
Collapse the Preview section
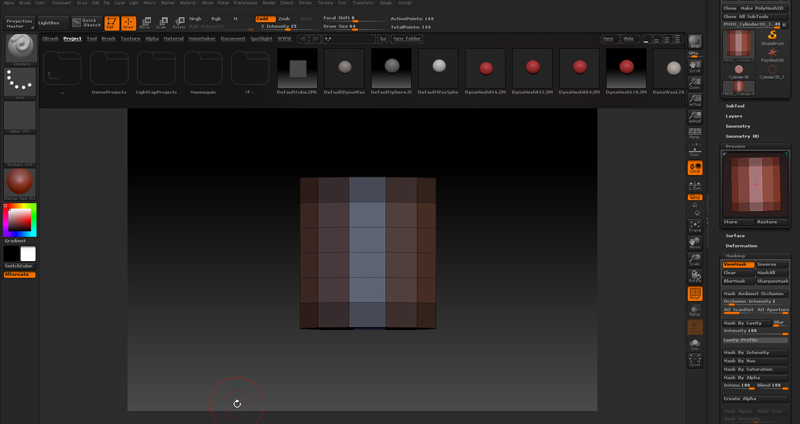tap(735, 146)
